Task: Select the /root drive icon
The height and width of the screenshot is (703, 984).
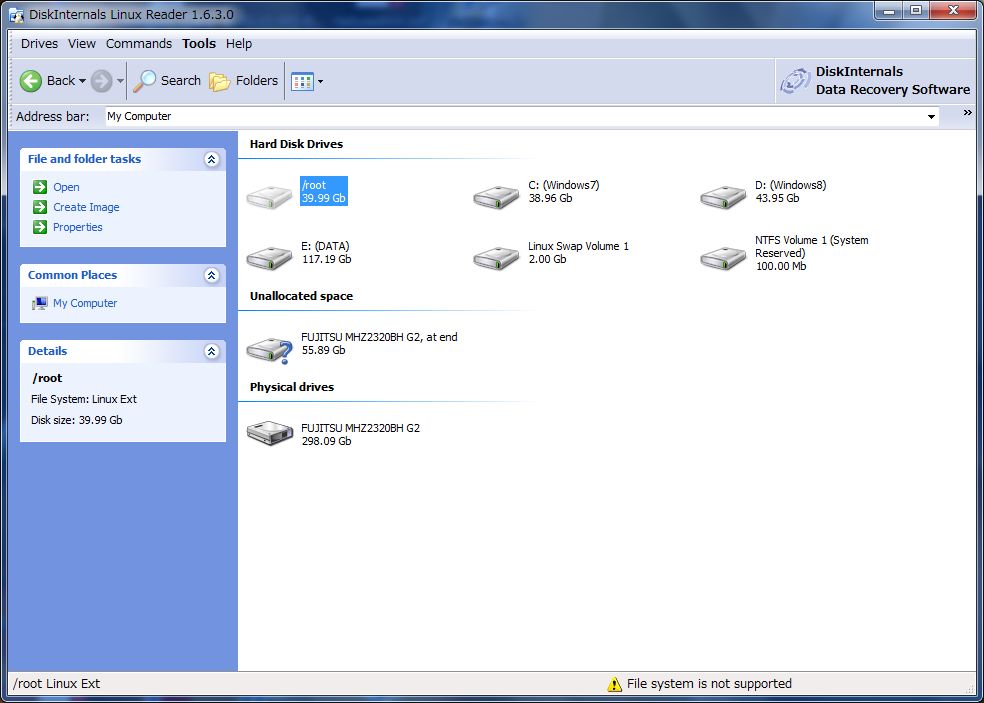Action: coord(269,197)
